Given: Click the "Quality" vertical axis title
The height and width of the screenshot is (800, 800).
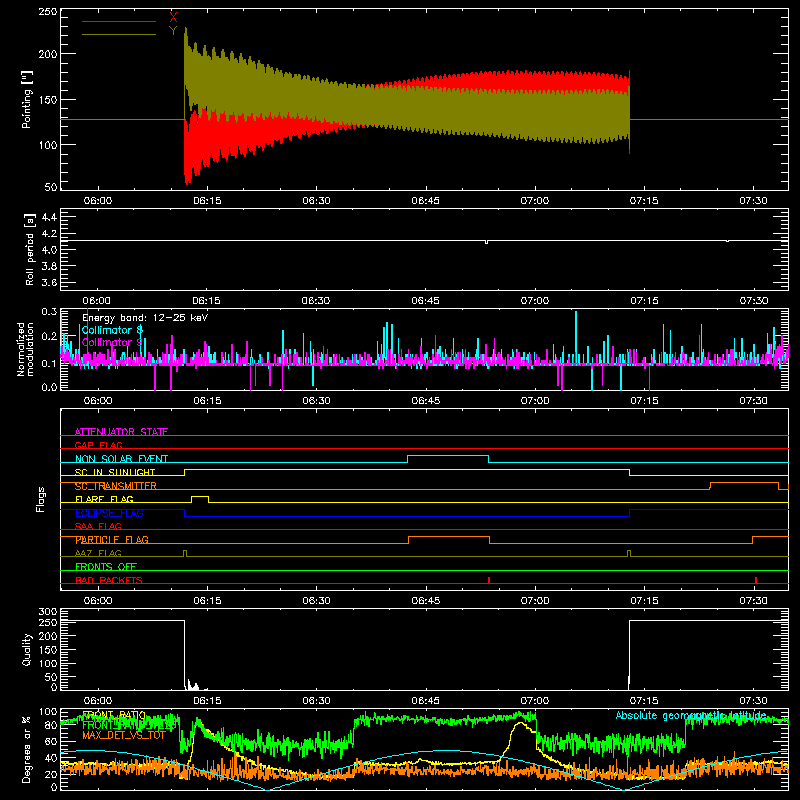Looking at the screenshot, I should pos(27,649).
